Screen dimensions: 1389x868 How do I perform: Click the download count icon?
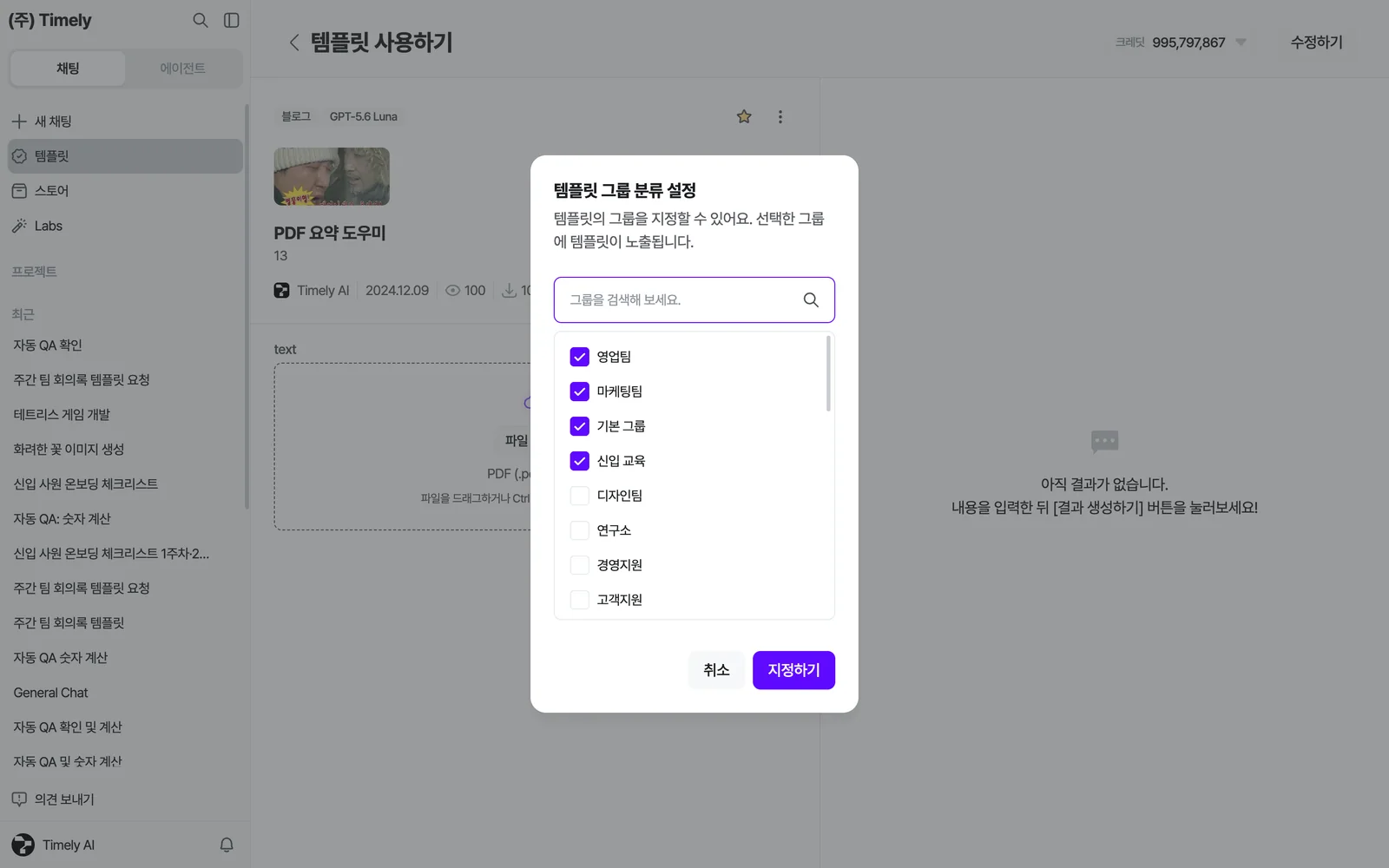coord(510,291)
